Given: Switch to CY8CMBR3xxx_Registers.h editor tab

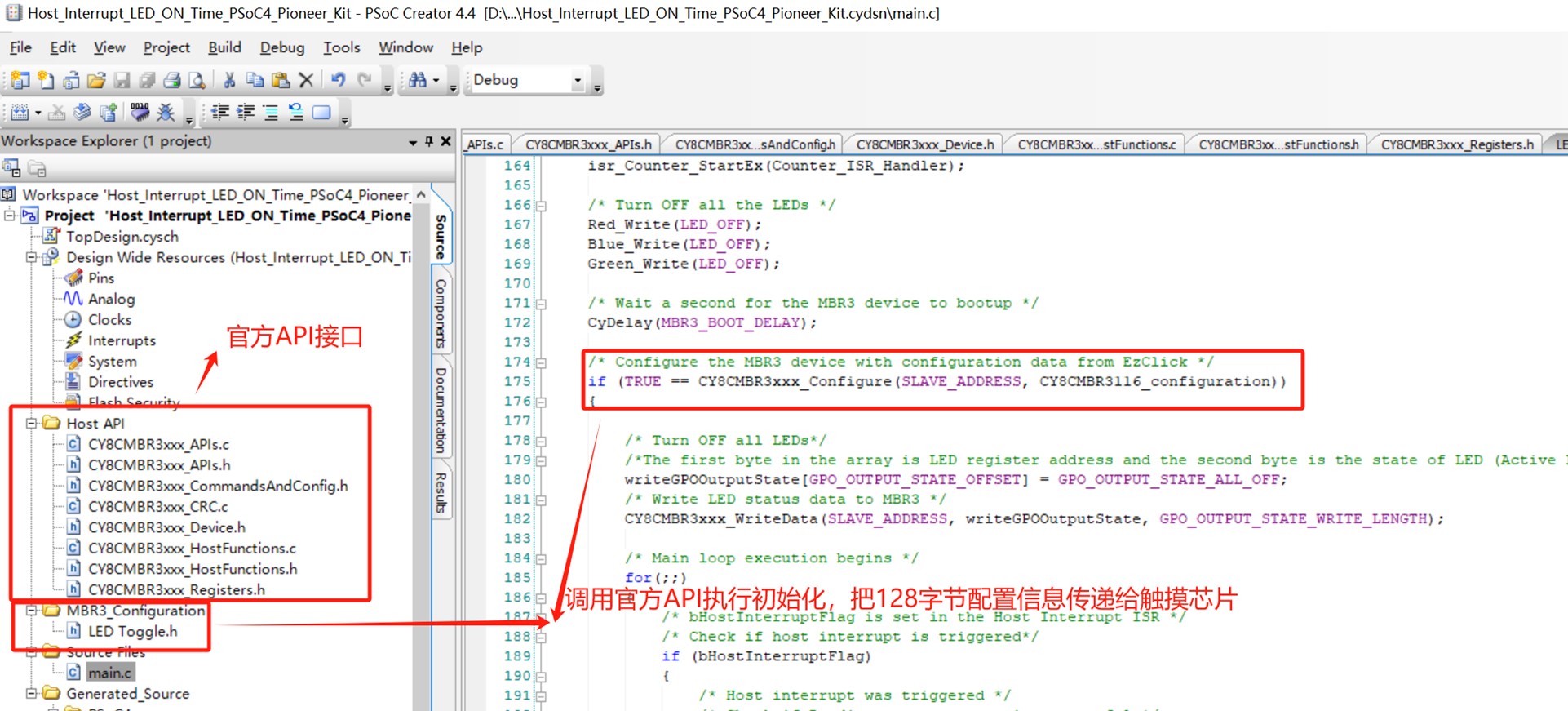Looking at the screenshot, I should (x=1457, y=144).
